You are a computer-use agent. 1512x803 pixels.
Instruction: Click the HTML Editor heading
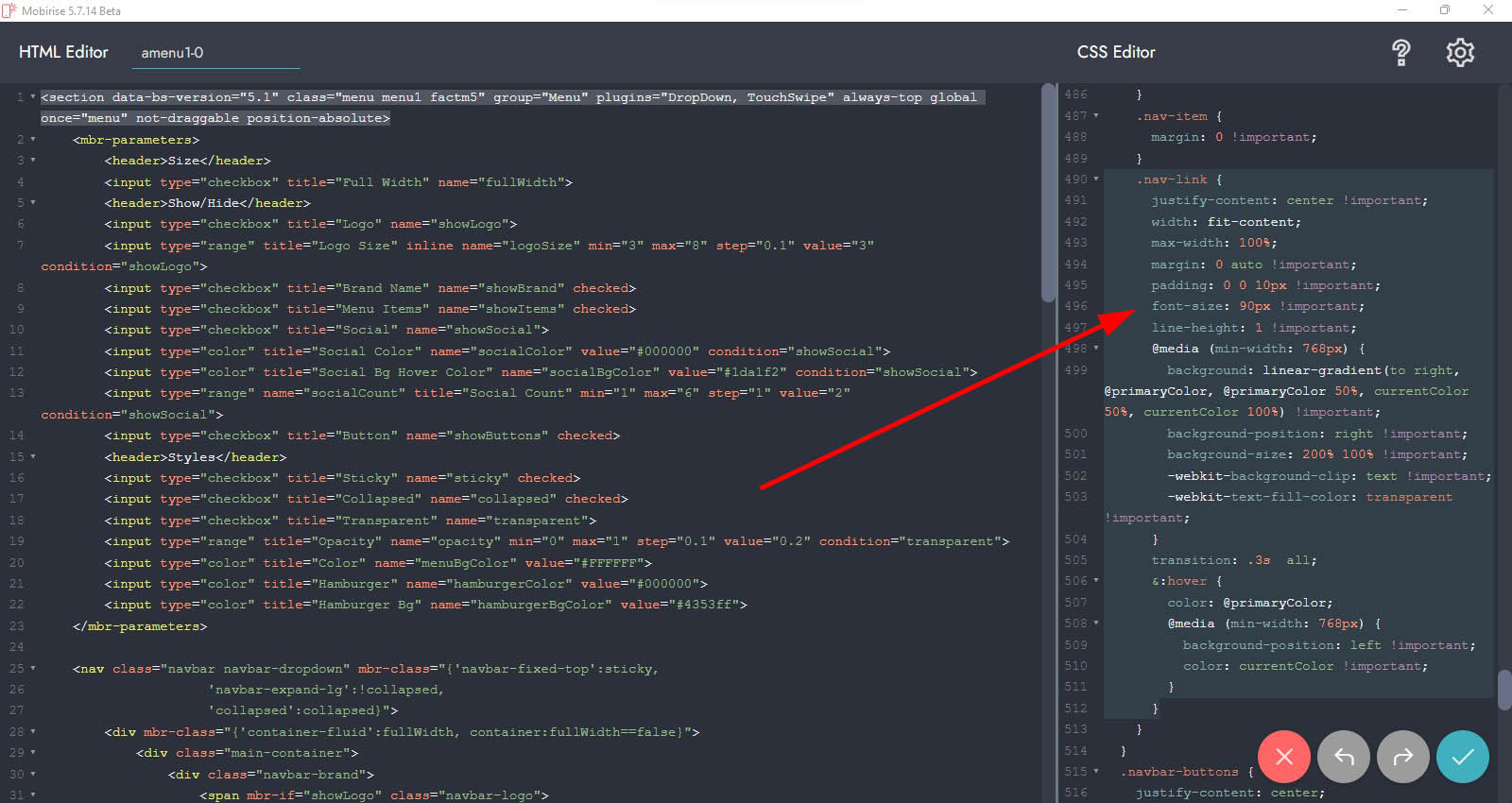pos(63,52)
